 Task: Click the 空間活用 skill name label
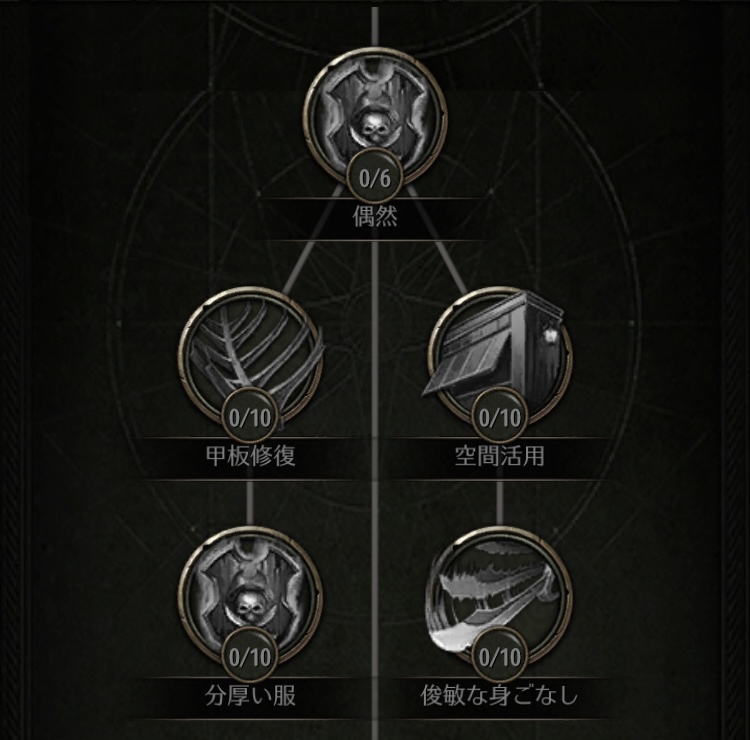coord(500,456)
